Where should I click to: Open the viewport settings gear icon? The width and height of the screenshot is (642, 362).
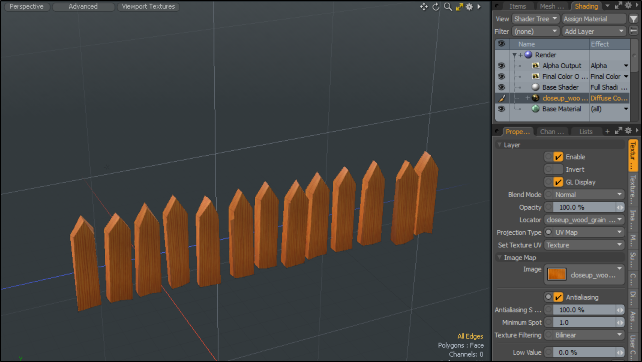click(469, 7)
